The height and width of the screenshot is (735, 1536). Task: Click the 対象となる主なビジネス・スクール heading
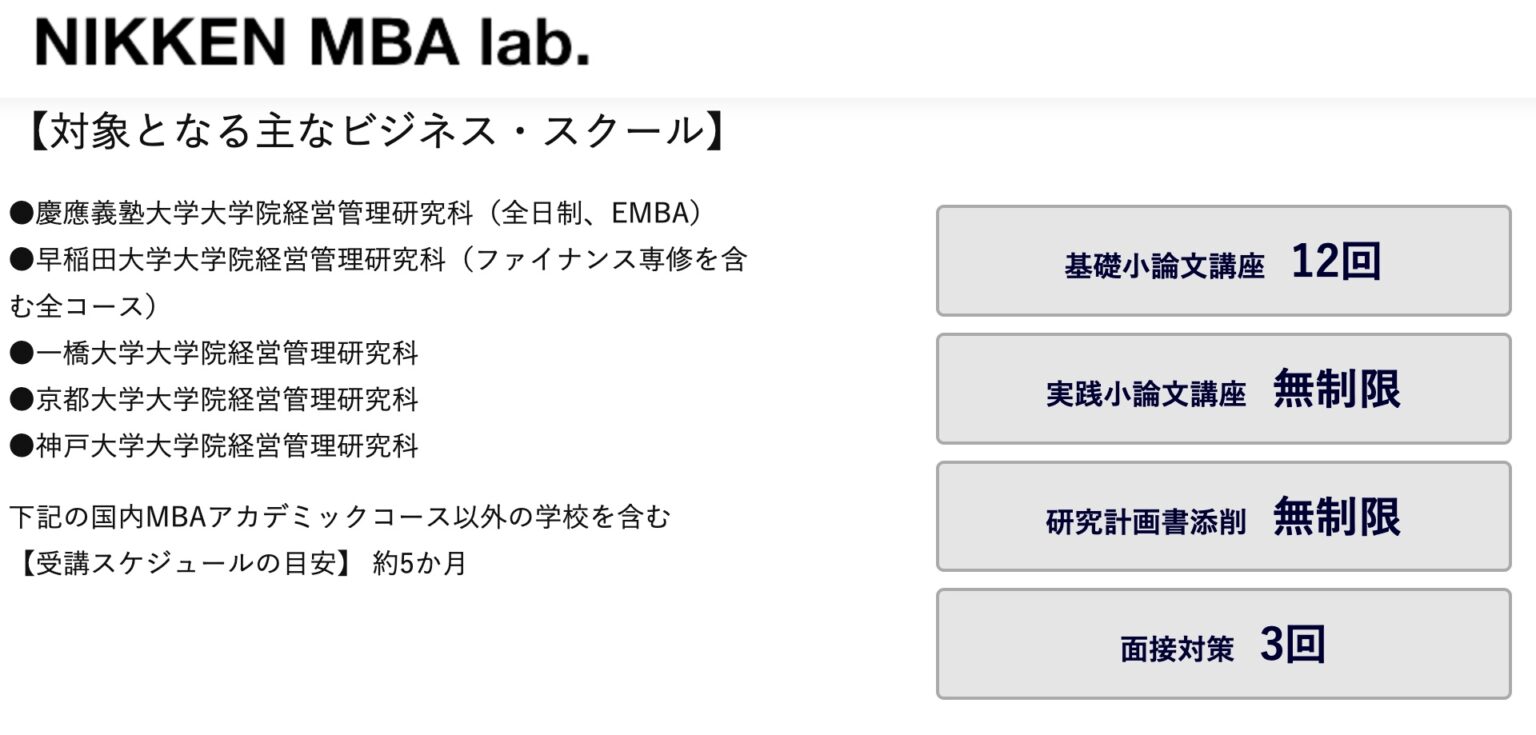tap(375, 128)
